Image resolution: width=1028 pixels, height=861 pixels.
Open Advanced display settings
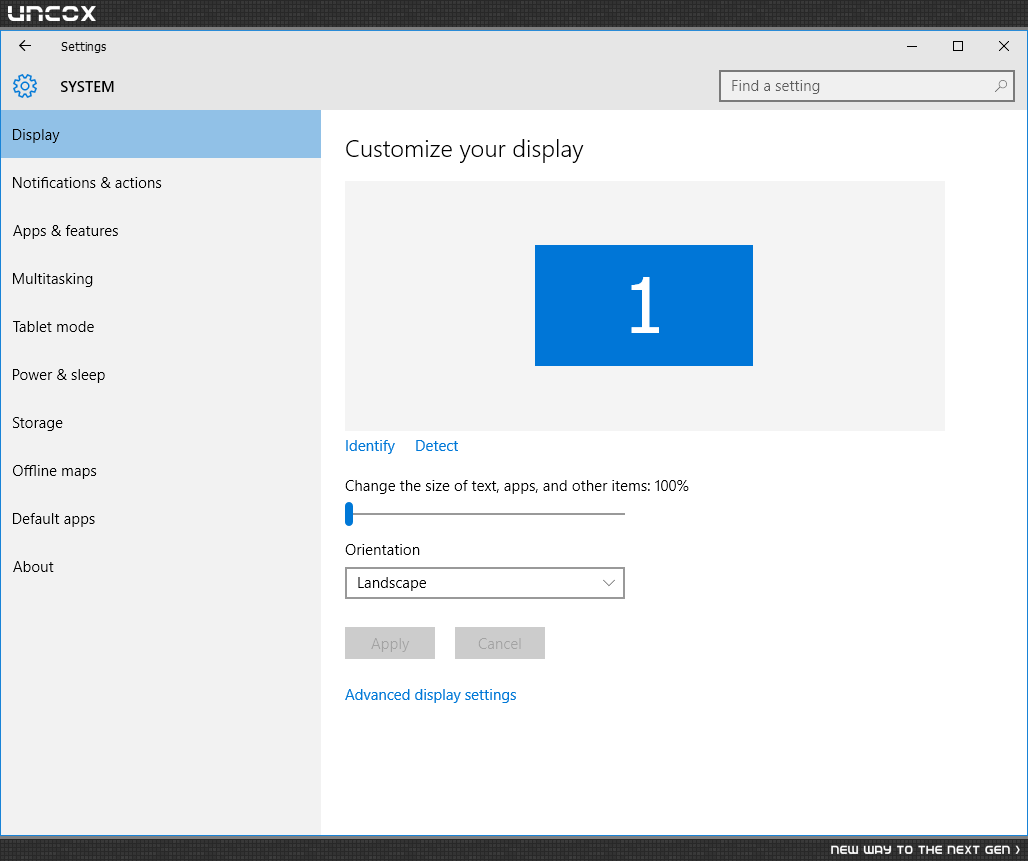(x=431, y=694)
